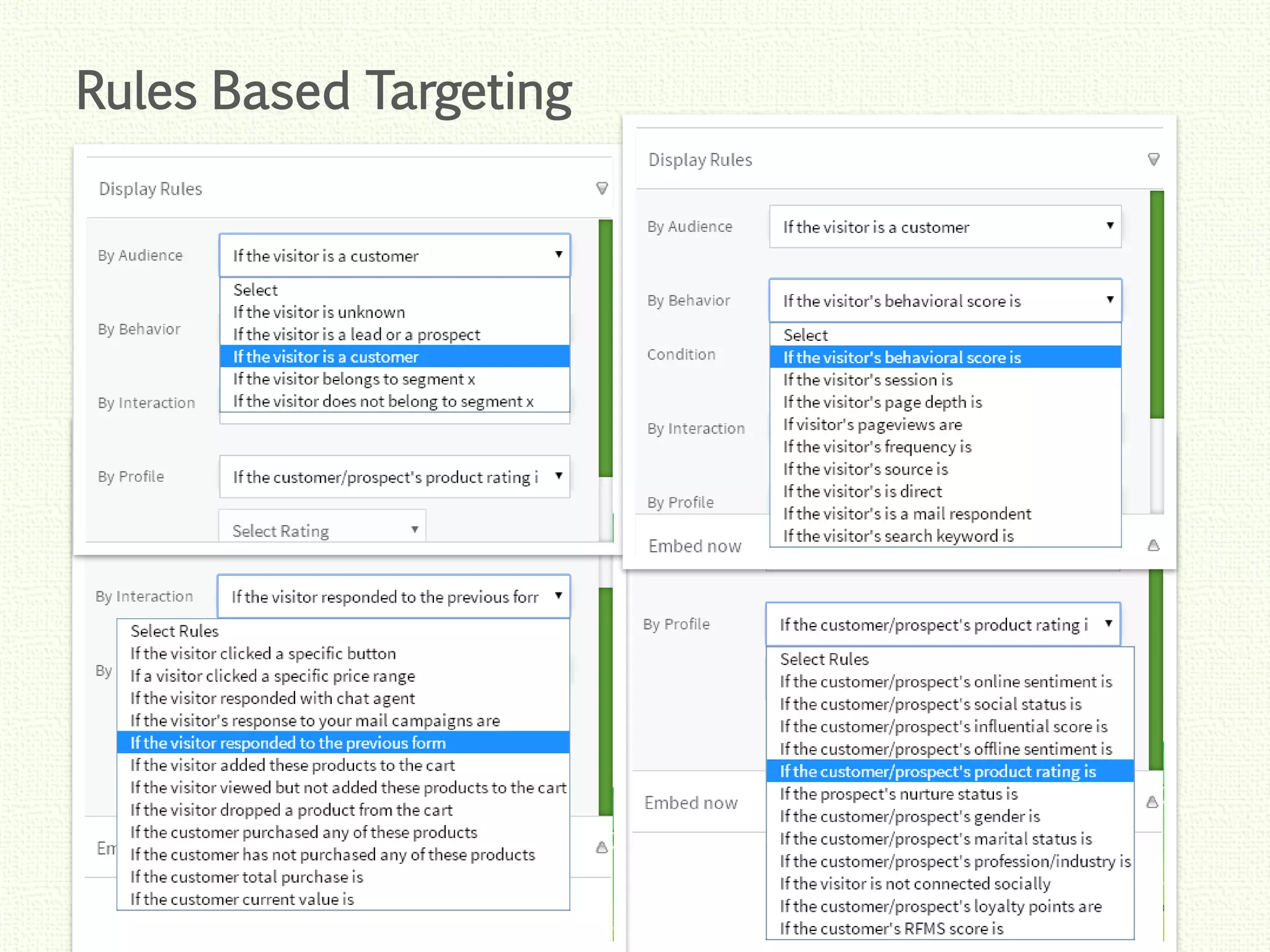
Task: Select 'If the customer current value is'
Action: pyautogui.click(x=242, y=899)
